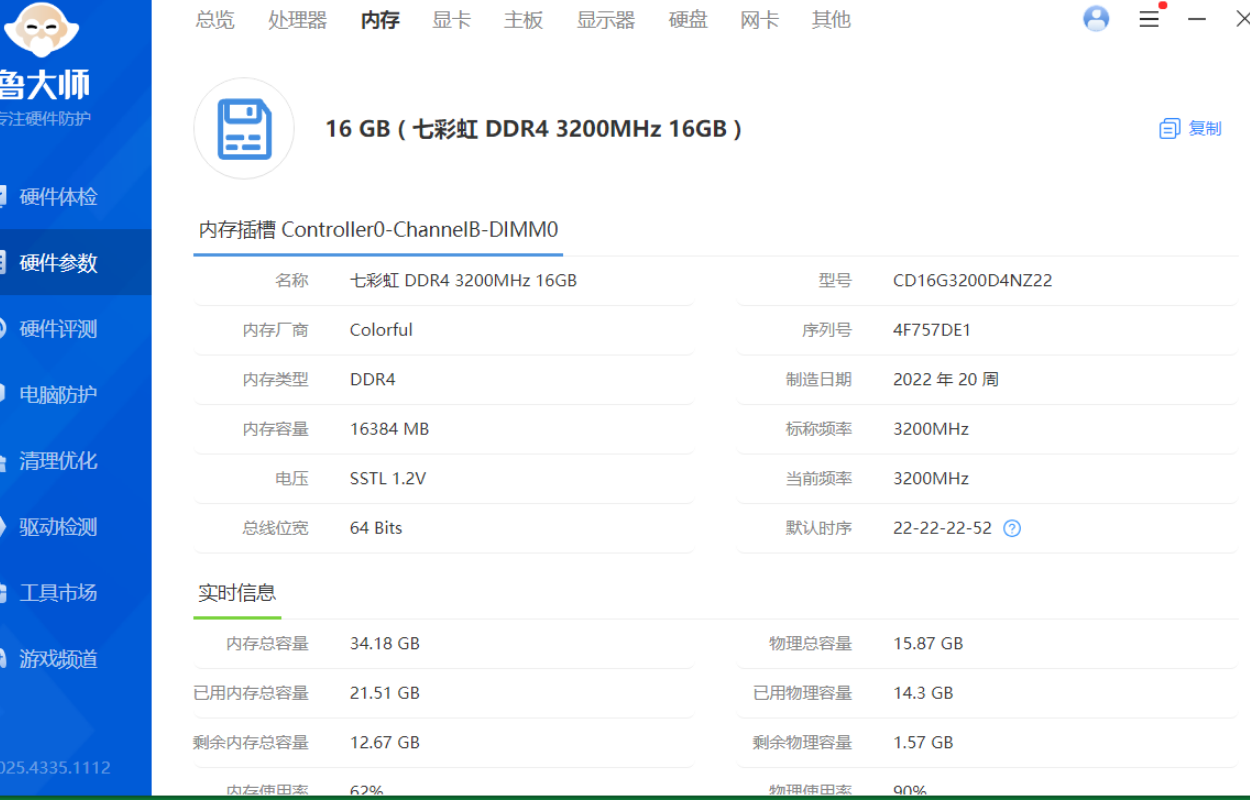The width and height of the screenshot is (1250, 800).
Task: Open 驱动检测 in the sidebar
Action: point(58,527)
